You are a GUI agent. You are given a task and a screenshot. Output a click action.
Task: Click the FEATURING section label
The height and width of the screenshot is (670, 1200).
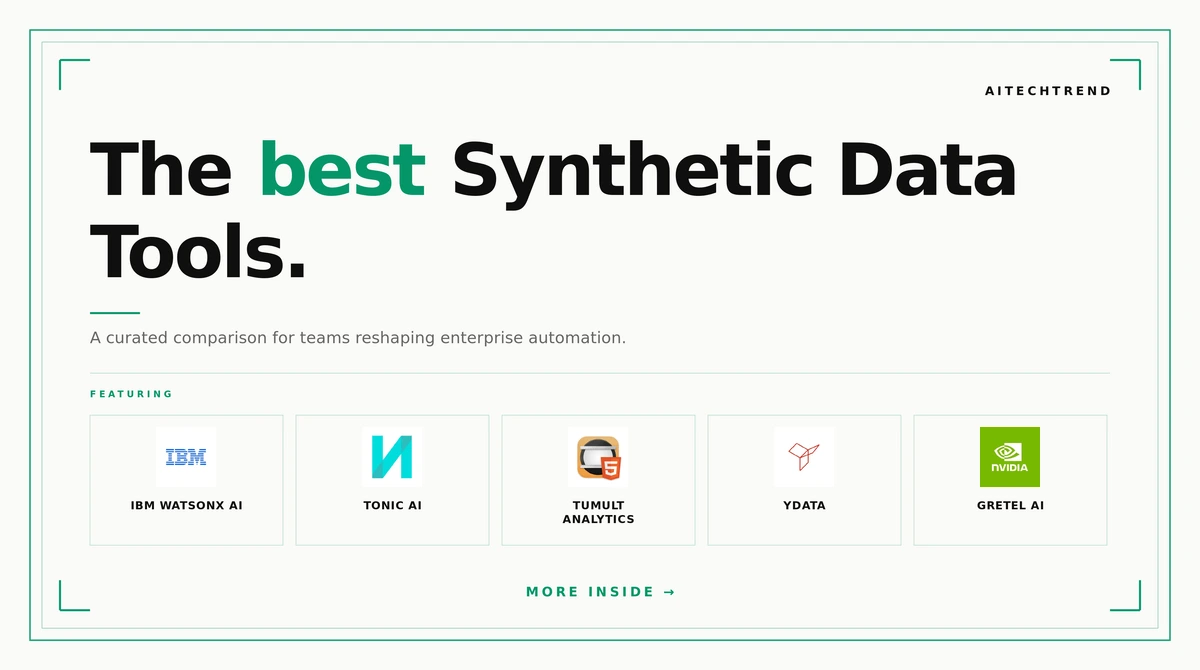click(131, 394)
